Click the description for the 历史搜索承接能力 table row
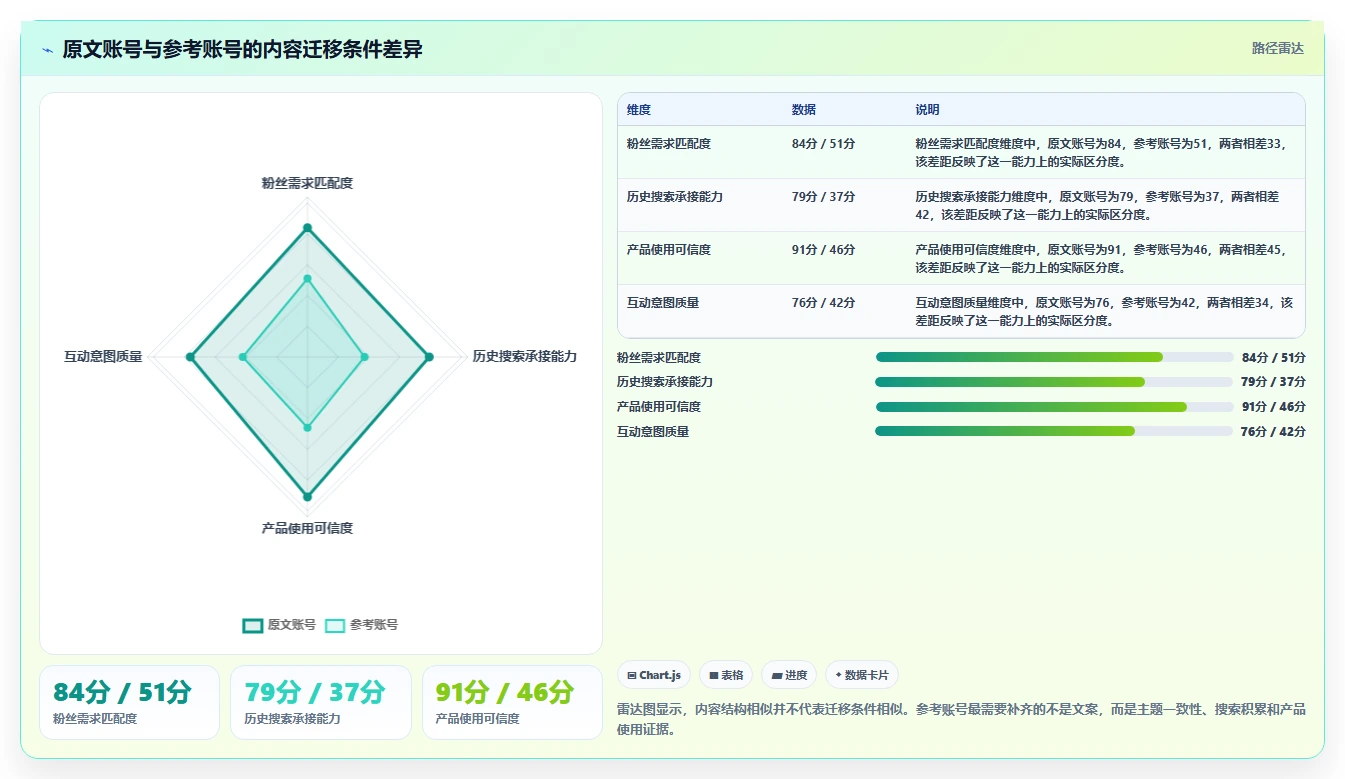 coord(1097,205)
